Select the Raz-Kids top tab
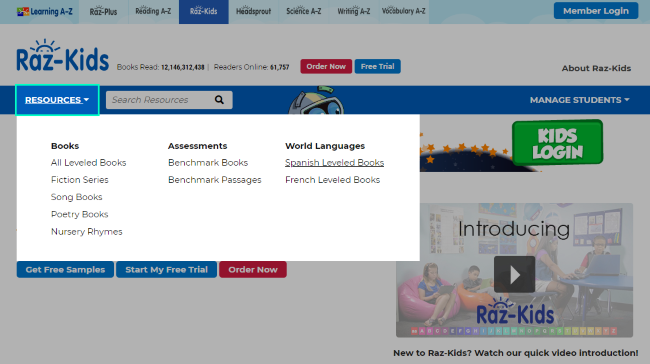This screenshot has width=650, height=364. coord(204,12)
